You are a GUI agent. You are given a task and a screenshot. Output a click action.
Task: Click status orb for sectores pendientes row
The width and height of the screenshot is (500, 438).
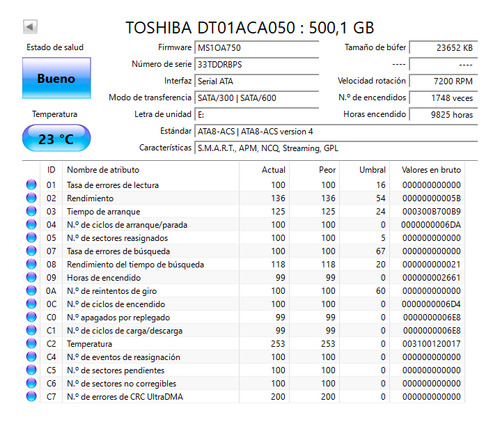31,370
